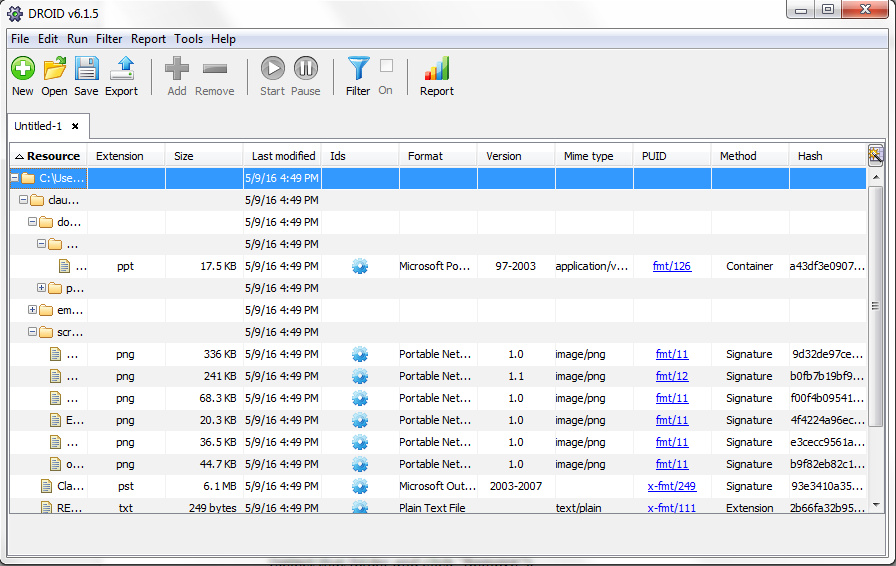Collapse the C:\Use... root folder
The image size is (896, 566).
click(x=15, y=178)
